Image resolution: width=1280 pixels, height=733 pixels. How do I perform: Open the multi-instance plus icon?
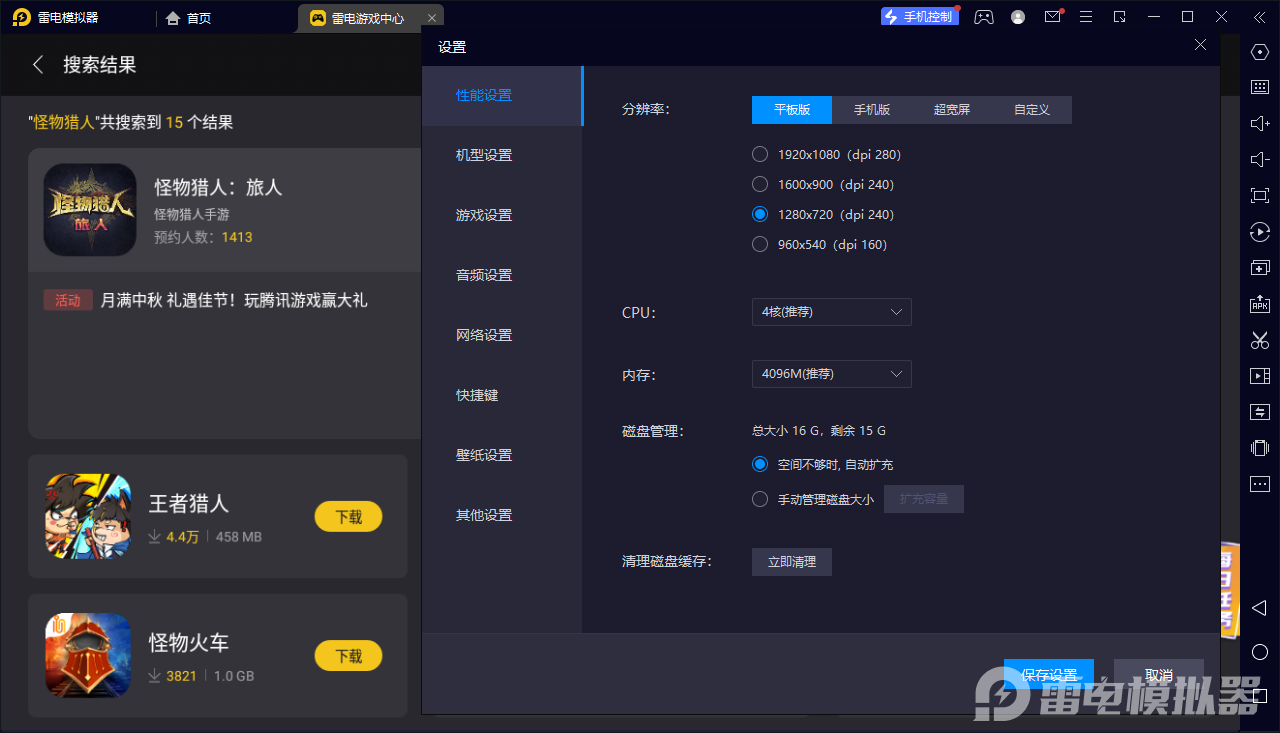click(1260, 268)
